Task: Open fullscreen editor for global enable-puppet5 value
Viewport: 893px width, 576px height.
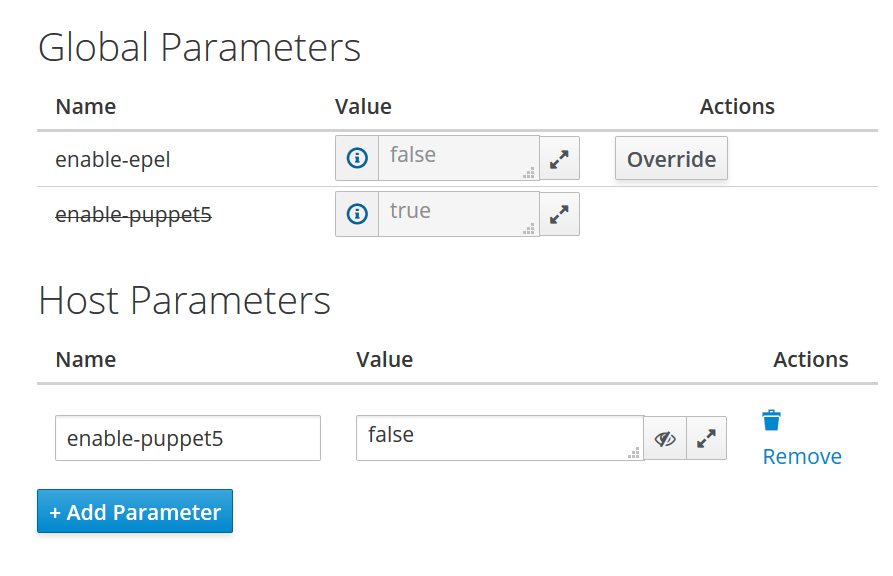Action: point(560,214)
